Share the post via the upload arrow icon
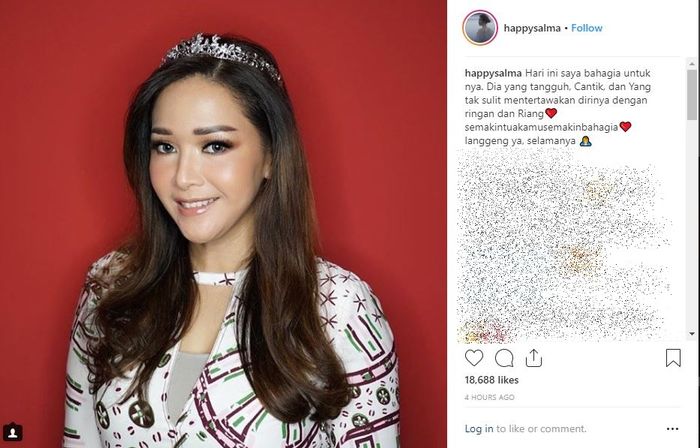Viewport: 700px width, 448px height. tap(533, 358)
